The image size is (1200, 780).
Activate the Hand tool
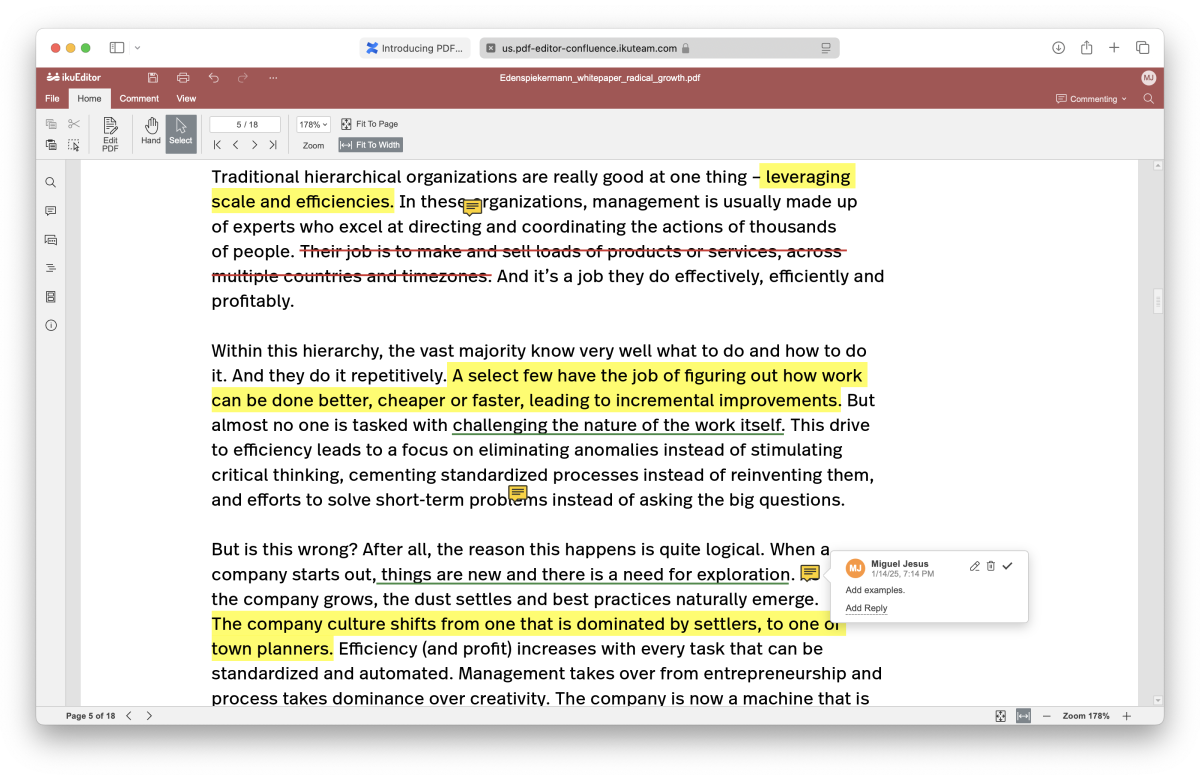point(151,131)
